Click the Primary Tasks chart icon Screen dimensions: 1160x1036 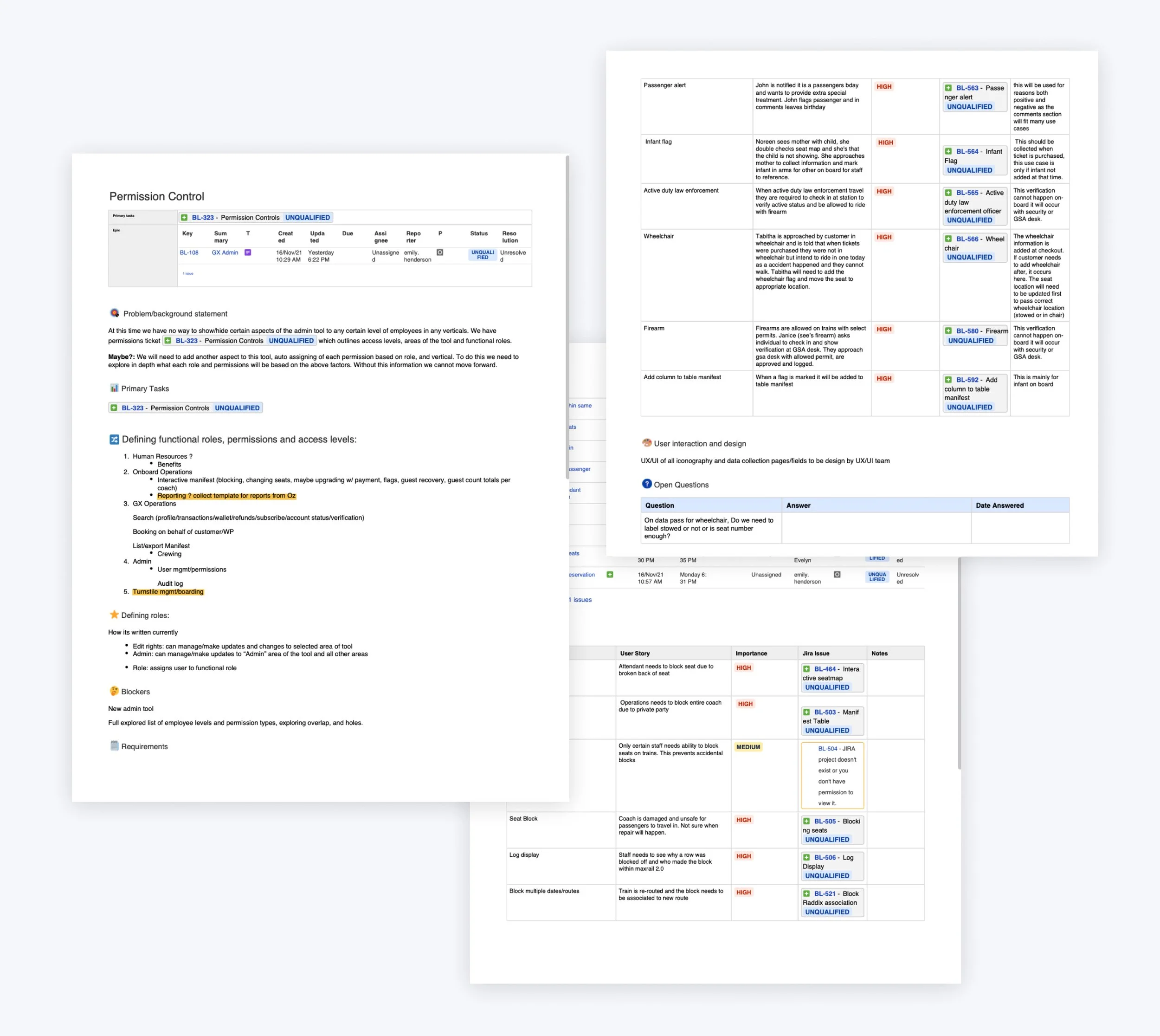click(x=114, y=388)
